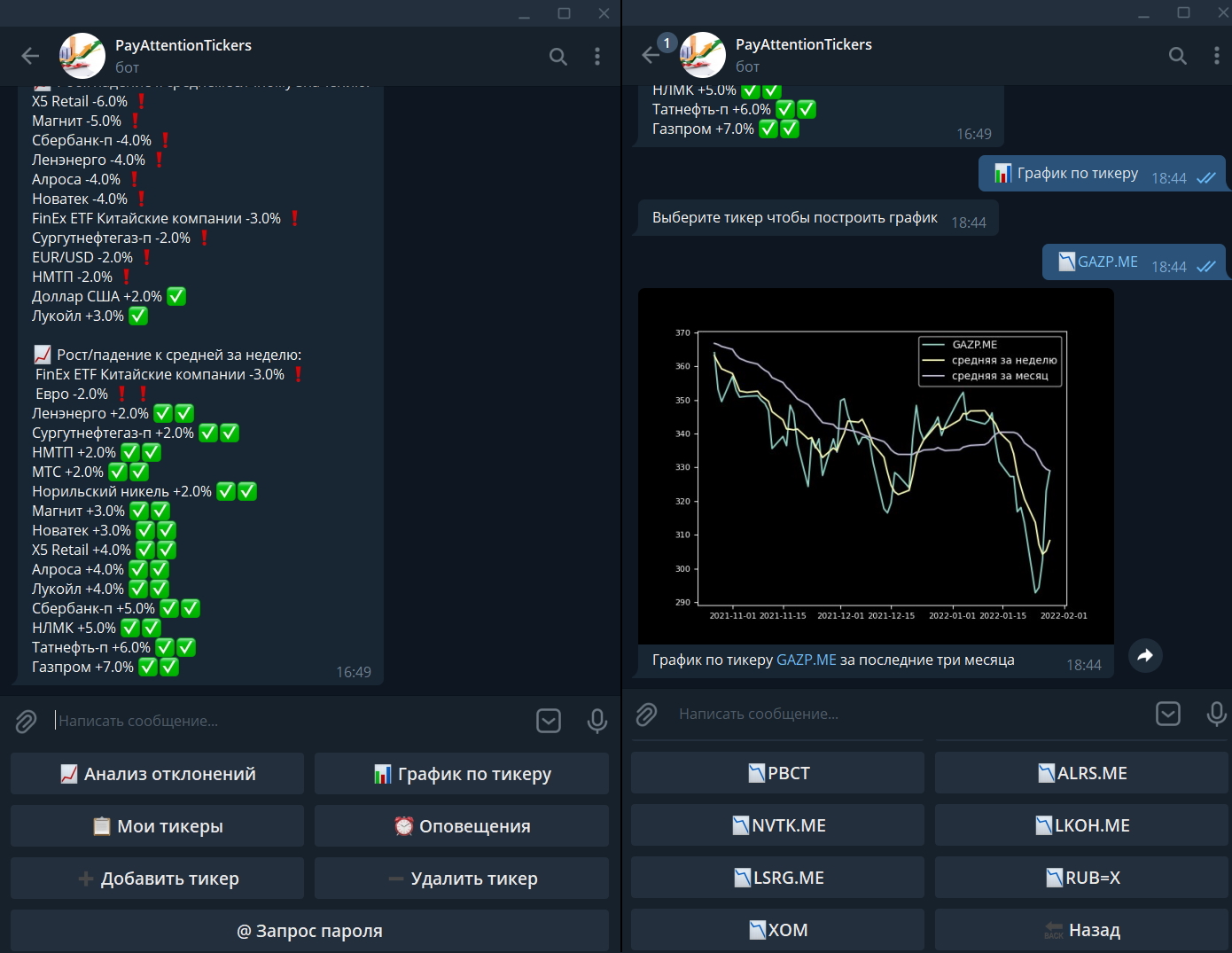Click 'Назад' back keyboard button
Screen dimensions: 1232x953
pyautogui.click(x=1081, y=930)
